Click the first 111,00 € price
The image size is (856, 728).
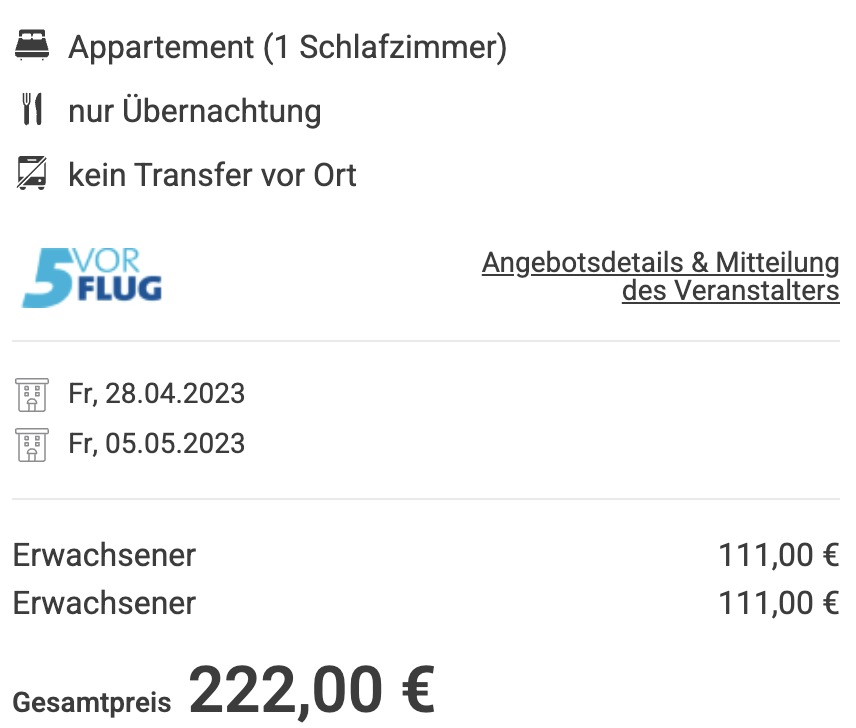[x=779, y=555]
